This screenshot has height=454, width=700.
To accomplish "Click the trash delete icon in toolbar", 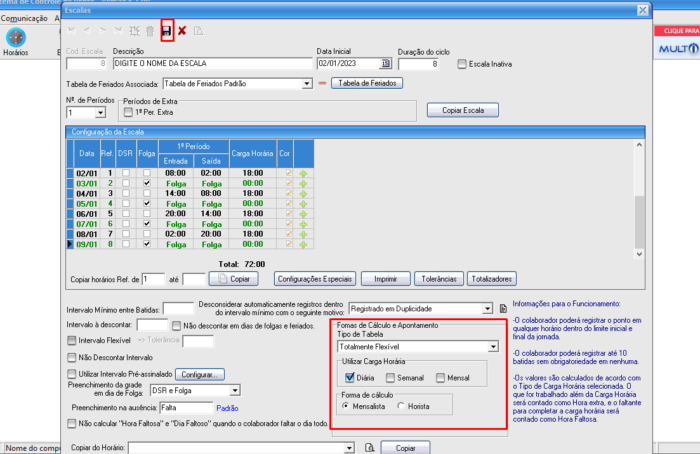I will coord(151,30).
